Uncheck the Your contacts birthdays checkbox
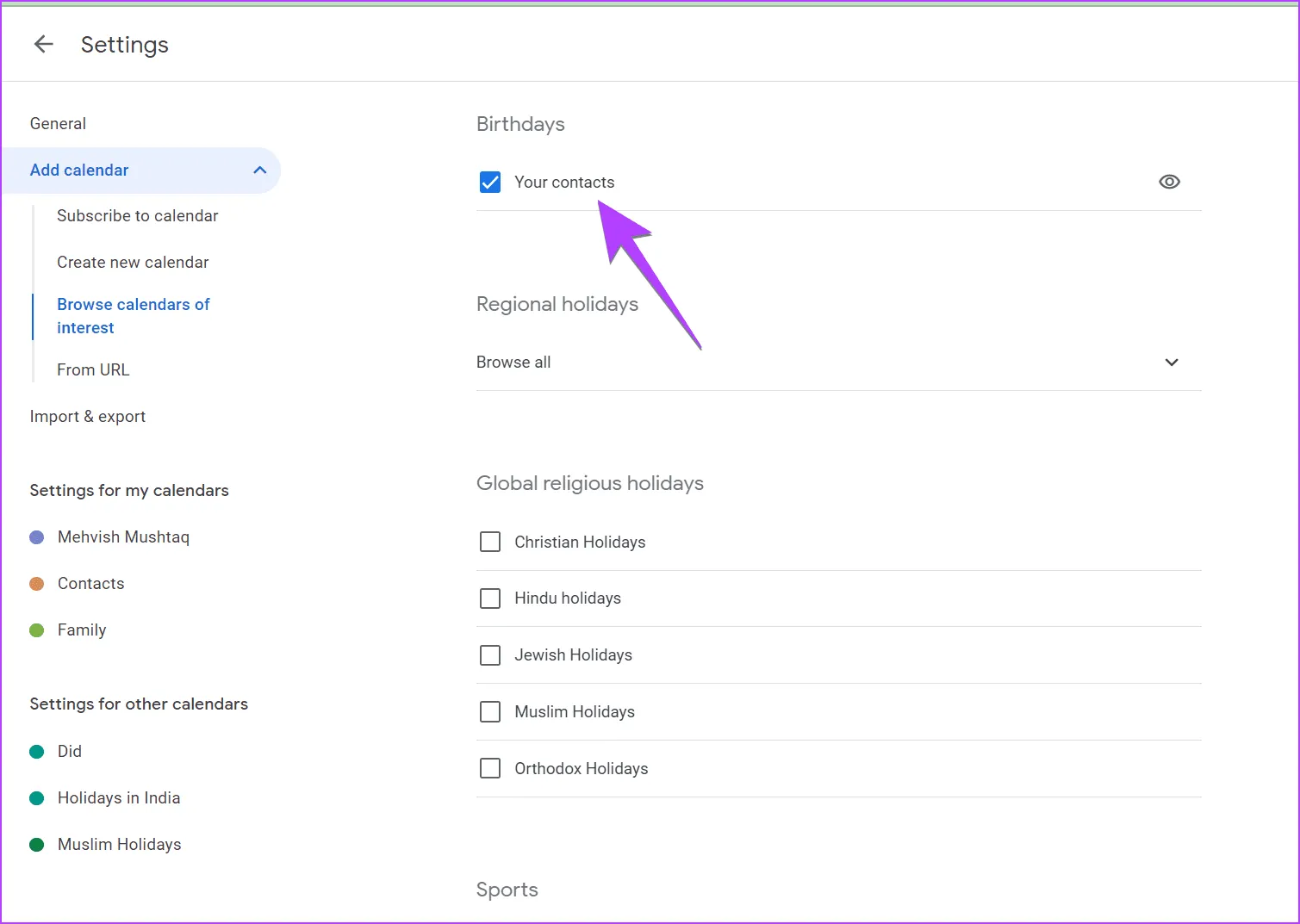 click(490, 182)
